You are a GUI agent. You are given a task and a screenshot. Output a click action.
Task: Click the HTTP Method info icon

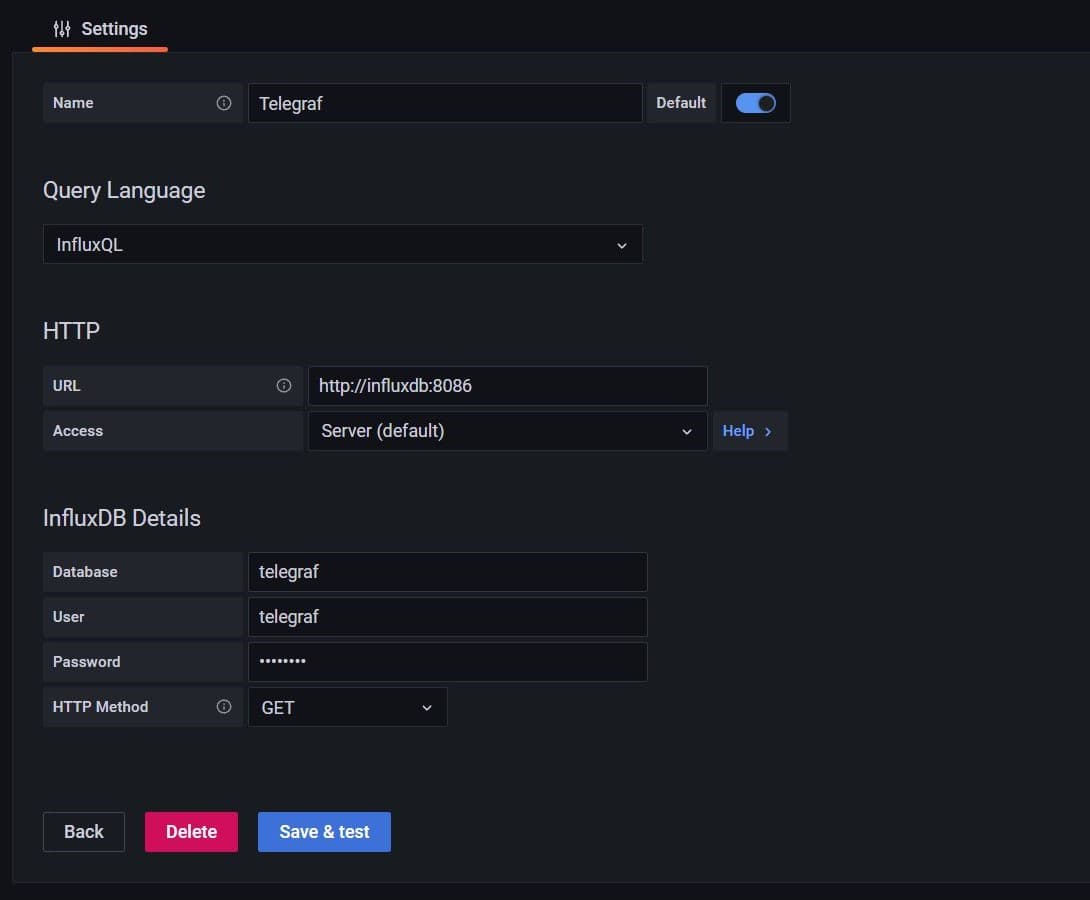(x=224, y=707)
